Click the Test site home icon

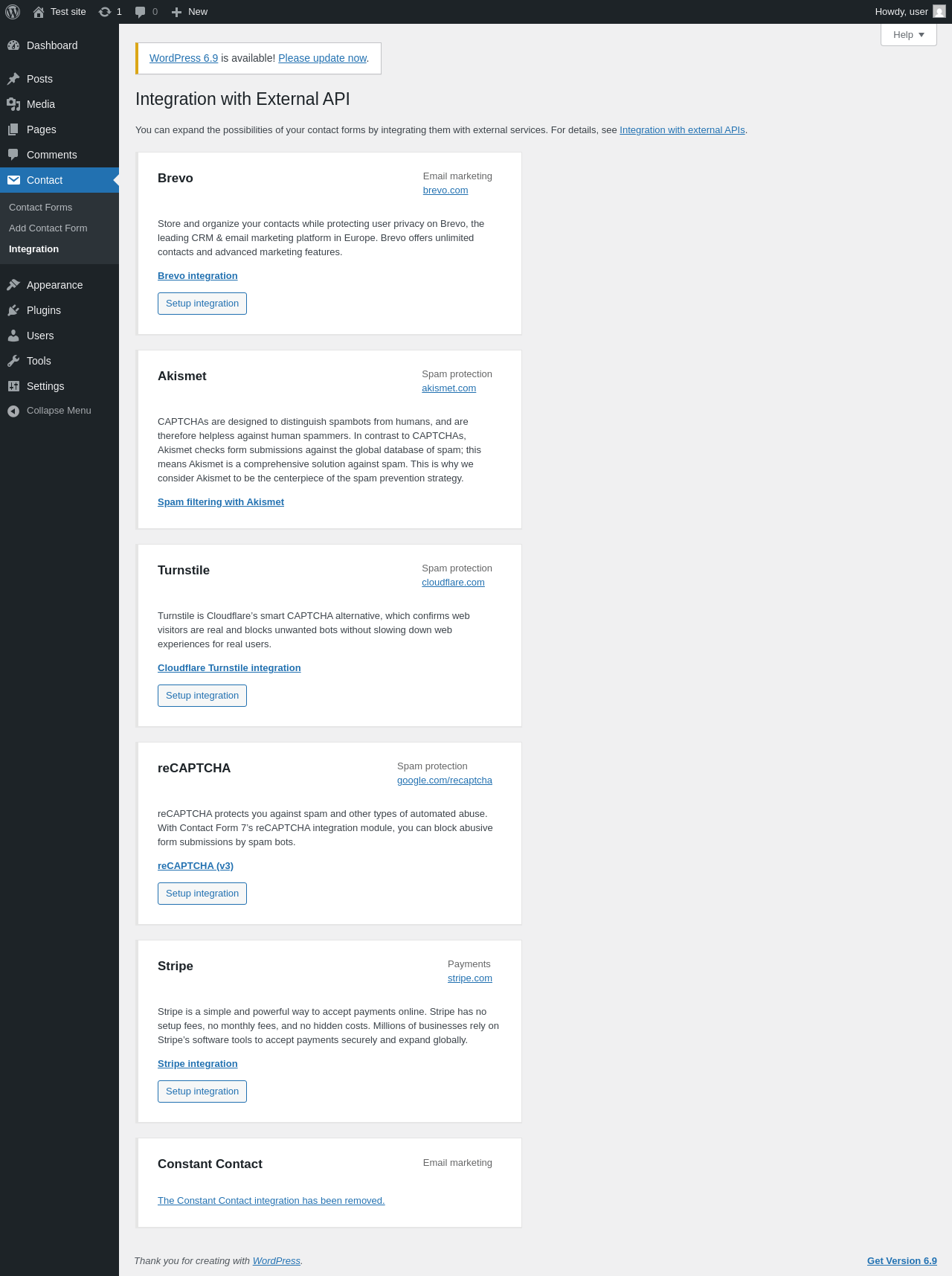pyautogui.click(x=39, y=12)
